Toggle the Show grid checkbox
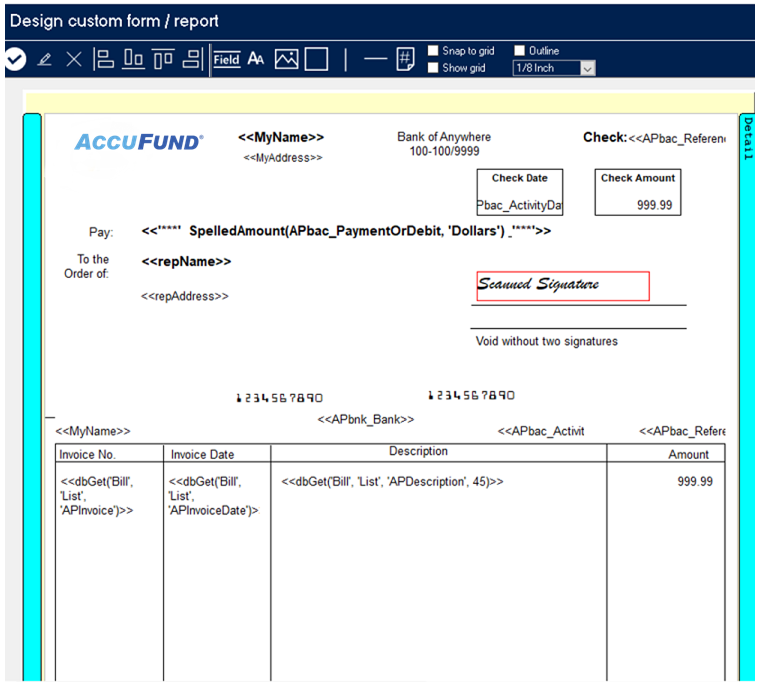 pos(433,68)
